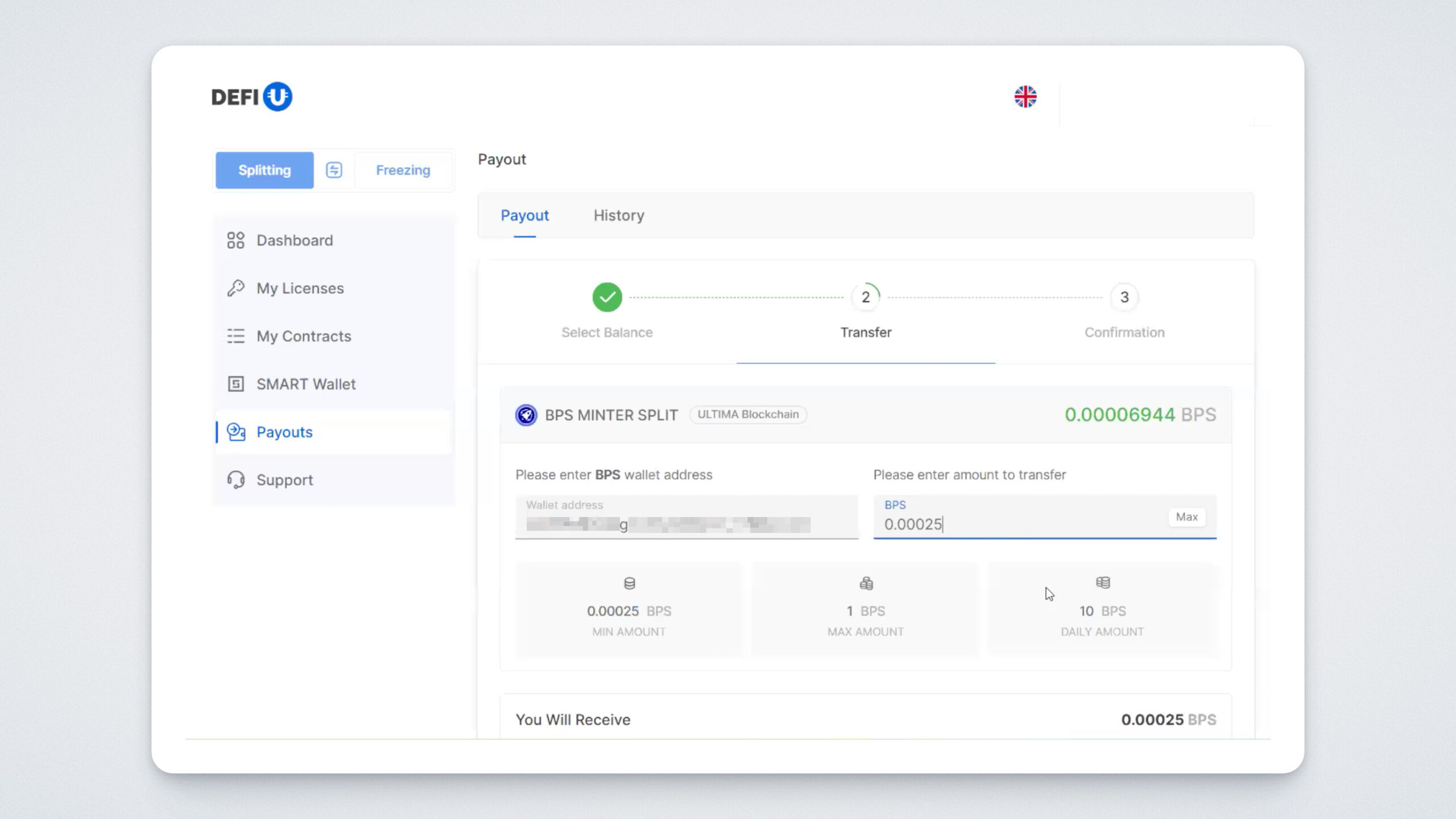Click the My Licenses key icon
1456x819 pixels.
(235, 288)
